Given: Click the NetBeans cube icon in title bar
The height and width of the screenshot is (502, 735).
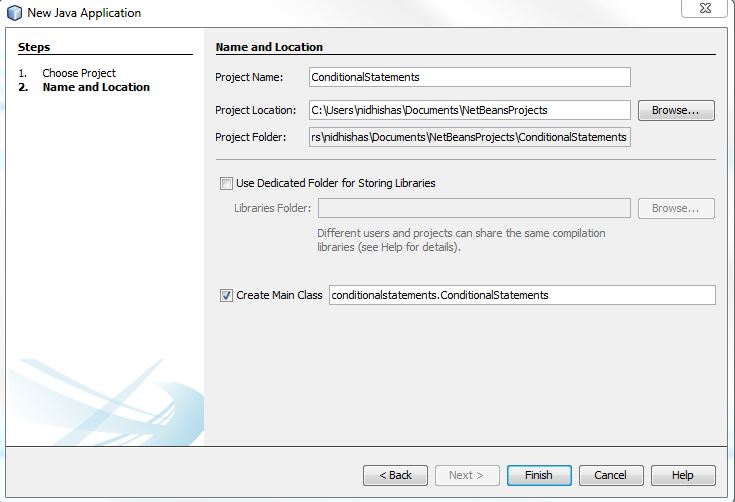Looking at the screenshot, I should click(14, 13).
